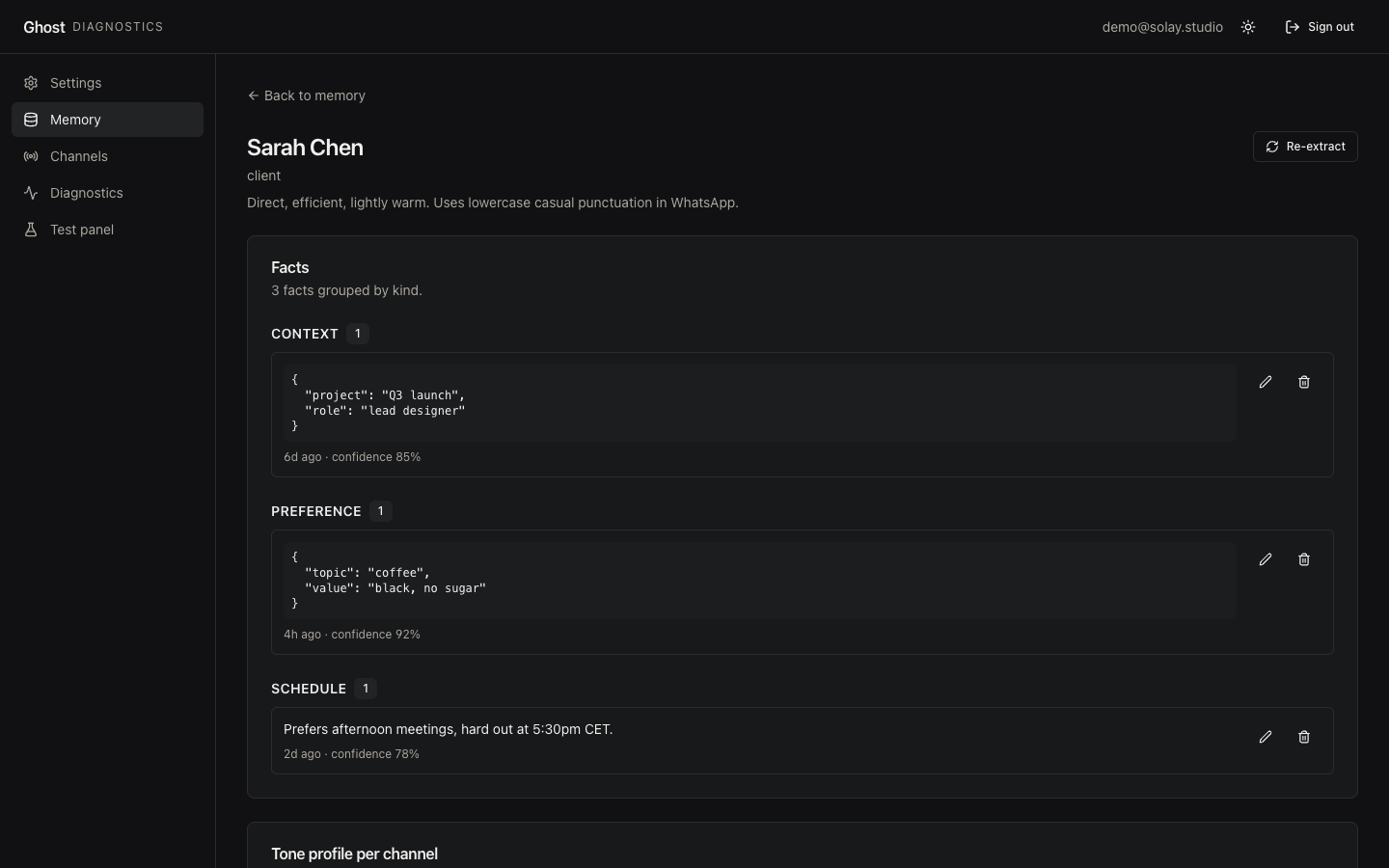Click the '6d ago · confidence 85%' label

point(352,457)
